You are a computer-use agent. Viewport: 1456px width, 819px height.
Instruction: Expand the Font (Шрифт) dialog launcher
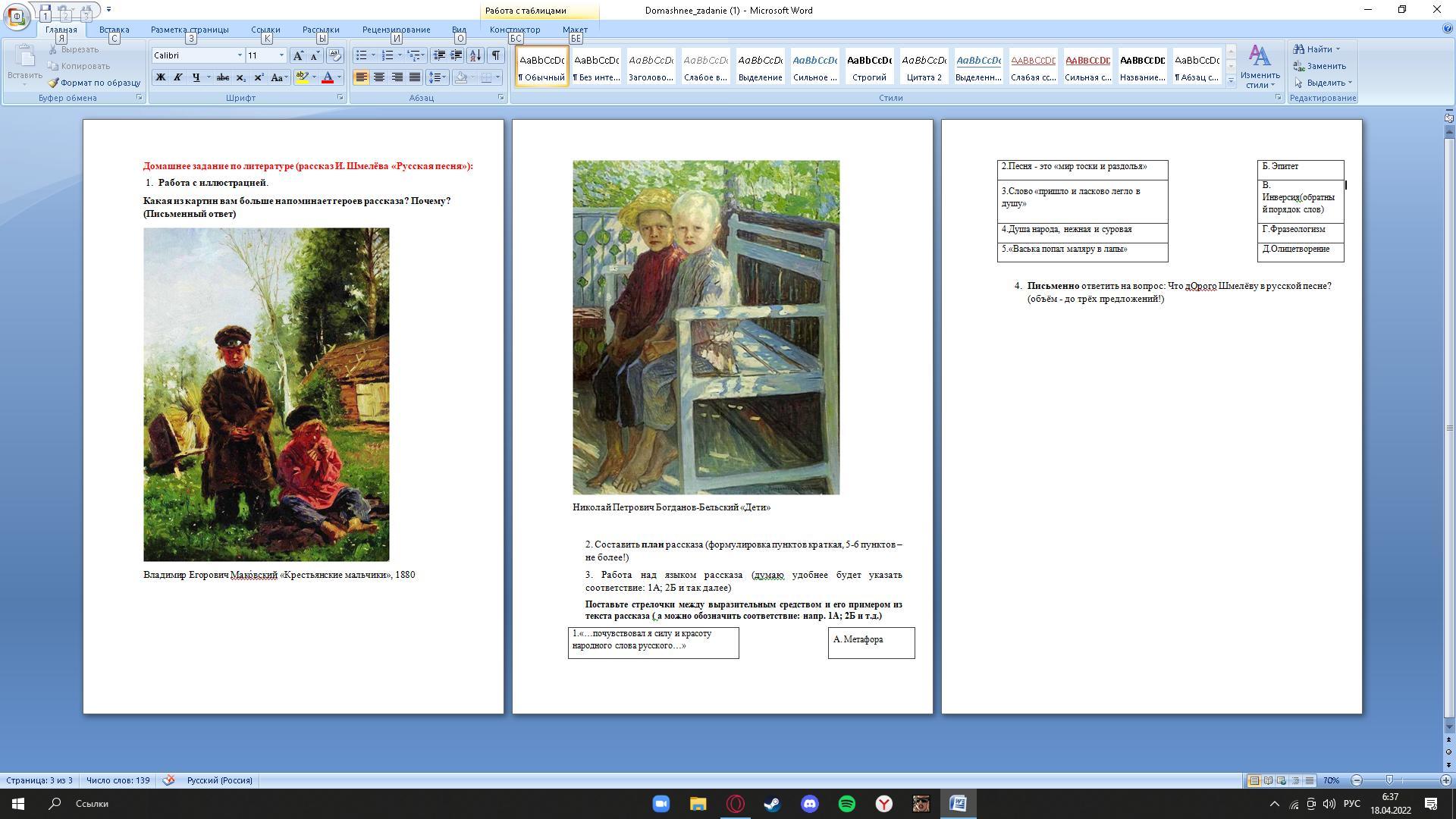(x=340, y=98)
